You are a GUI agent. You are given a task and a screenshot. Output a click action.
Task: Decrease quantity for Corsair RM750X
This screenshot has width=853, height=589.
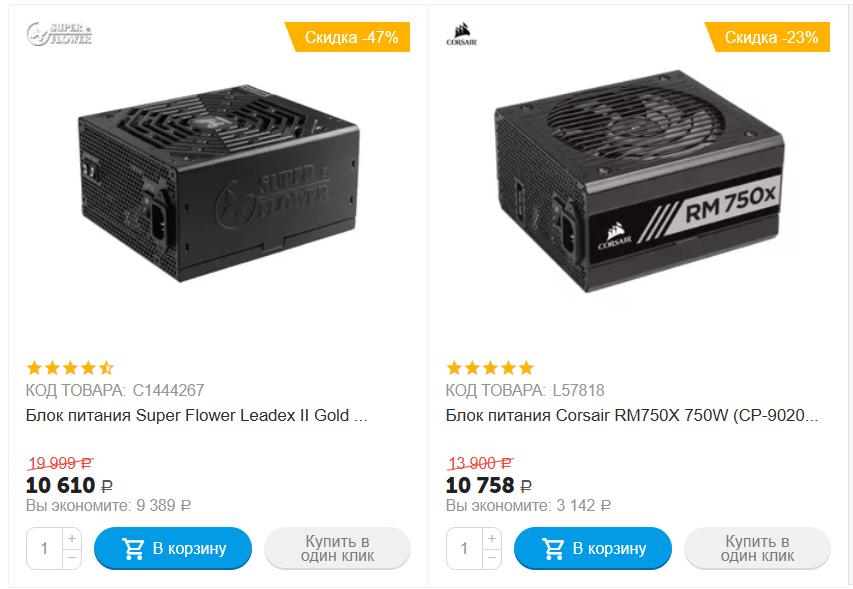click(491, 558)
